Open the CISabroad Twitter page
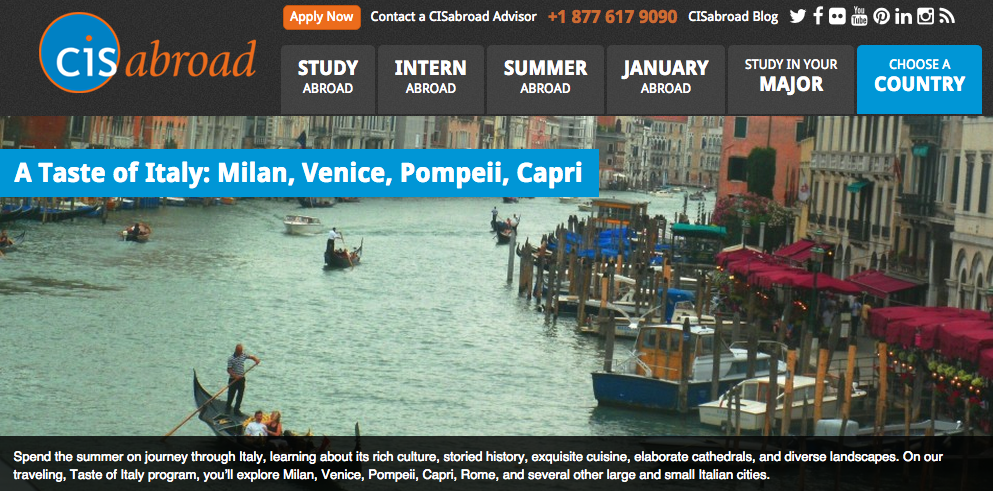 point(797,16)
